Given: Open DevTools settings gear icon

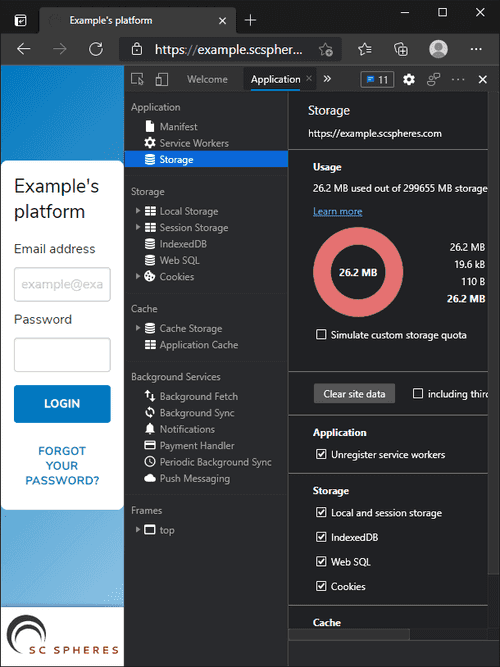Looking at the screenshot, I should click(409, 80).
